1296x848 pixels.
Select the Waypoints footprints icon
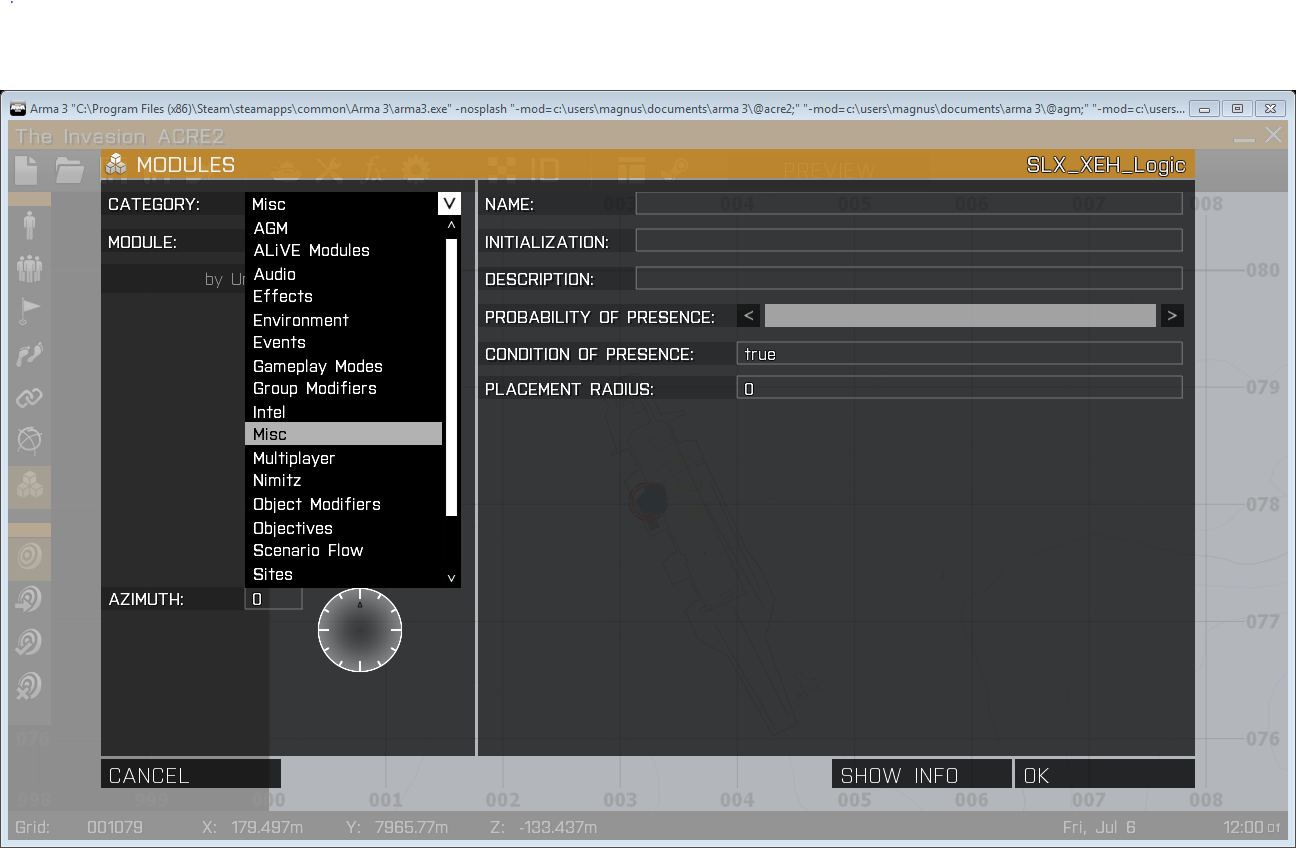tap(30, 355)
